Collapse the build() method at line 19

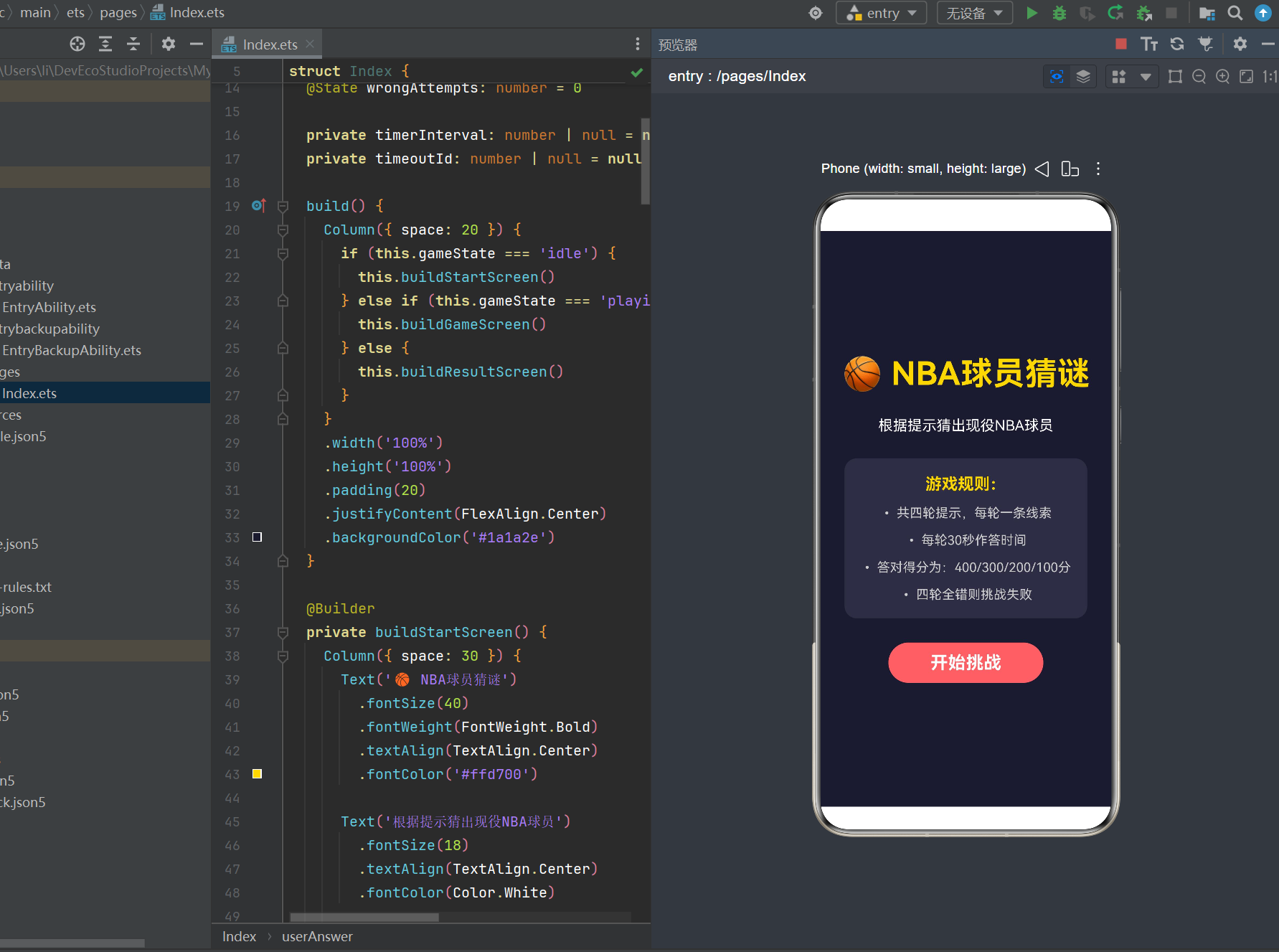[283, 207]
